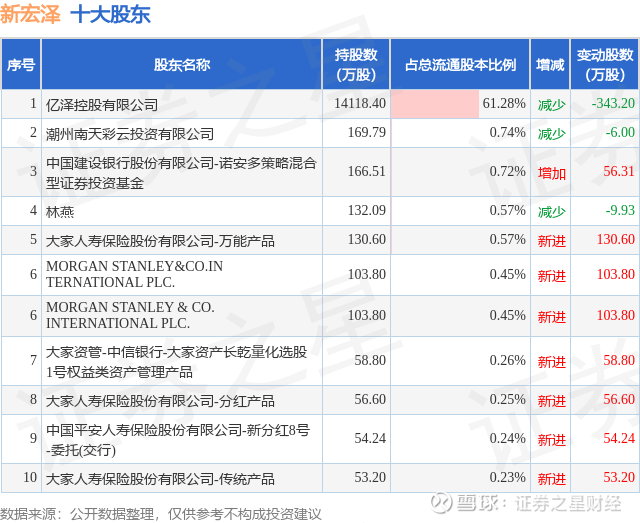640x523 pixels.
Task: Click row number 5
Action: click(x=33, y=239)
